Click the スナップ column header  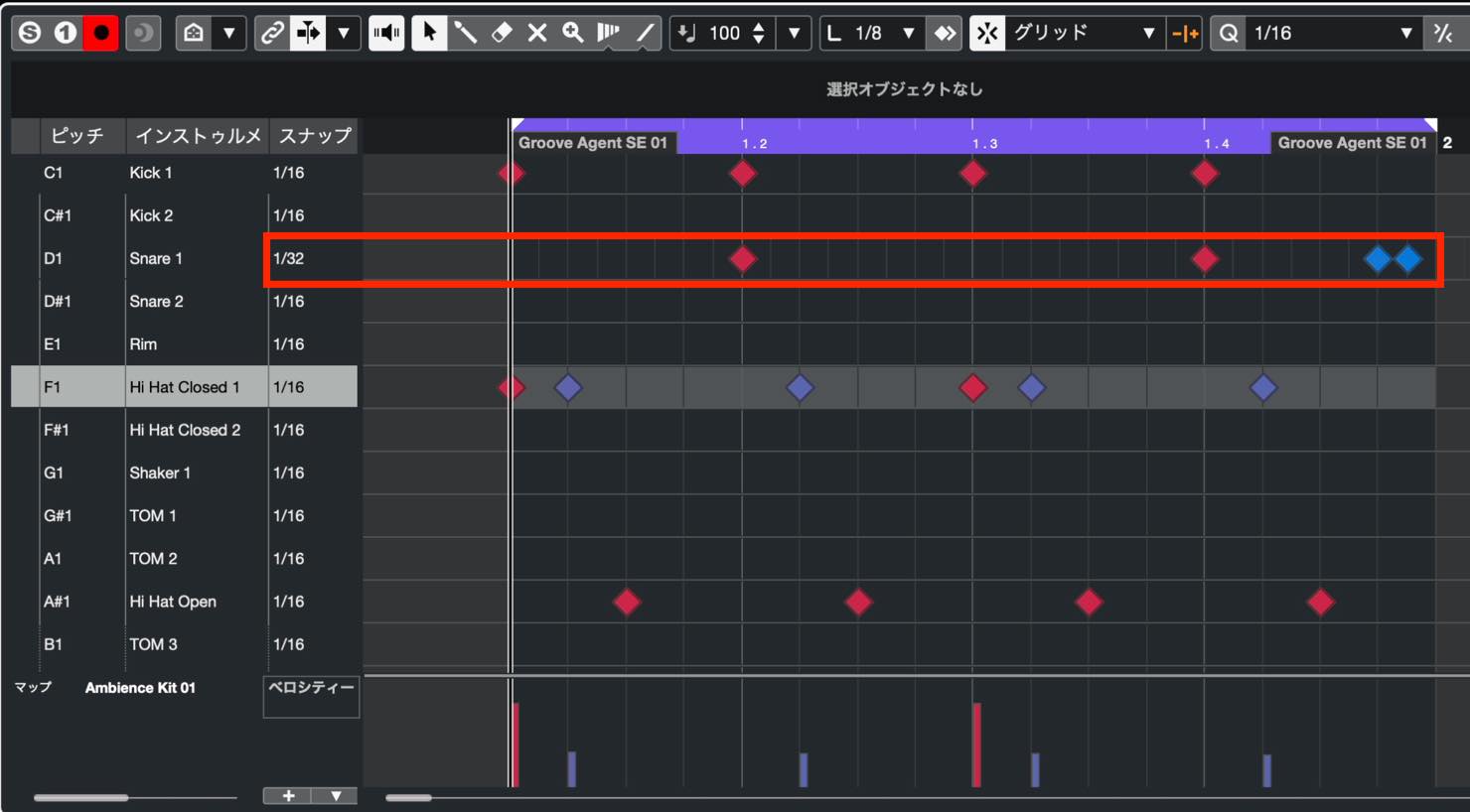point(315,136)
